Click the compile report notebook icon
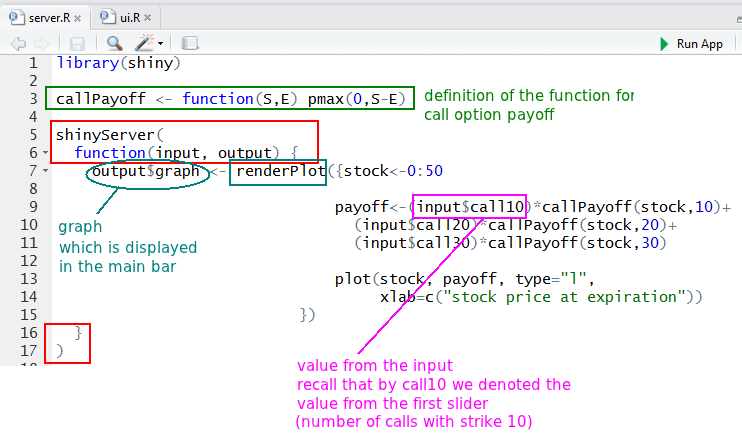Screen dimensions: 742x440 click(190, 44)
